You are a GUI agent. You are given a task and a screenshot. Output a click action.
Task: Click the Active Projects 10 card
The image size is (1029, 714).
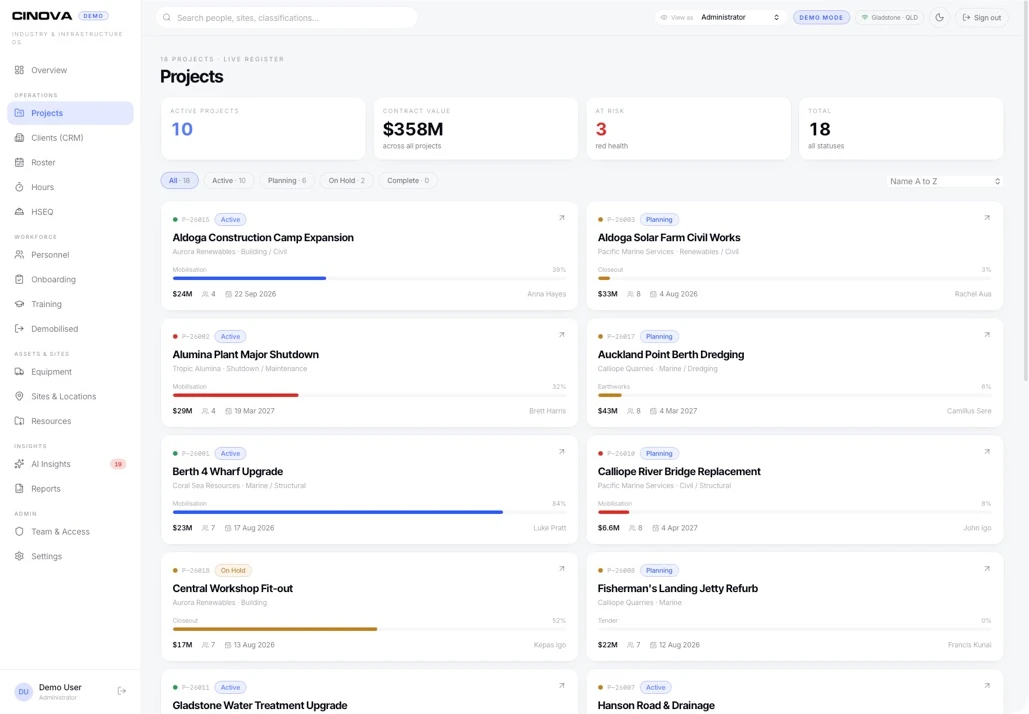click(x=263, y=129)
